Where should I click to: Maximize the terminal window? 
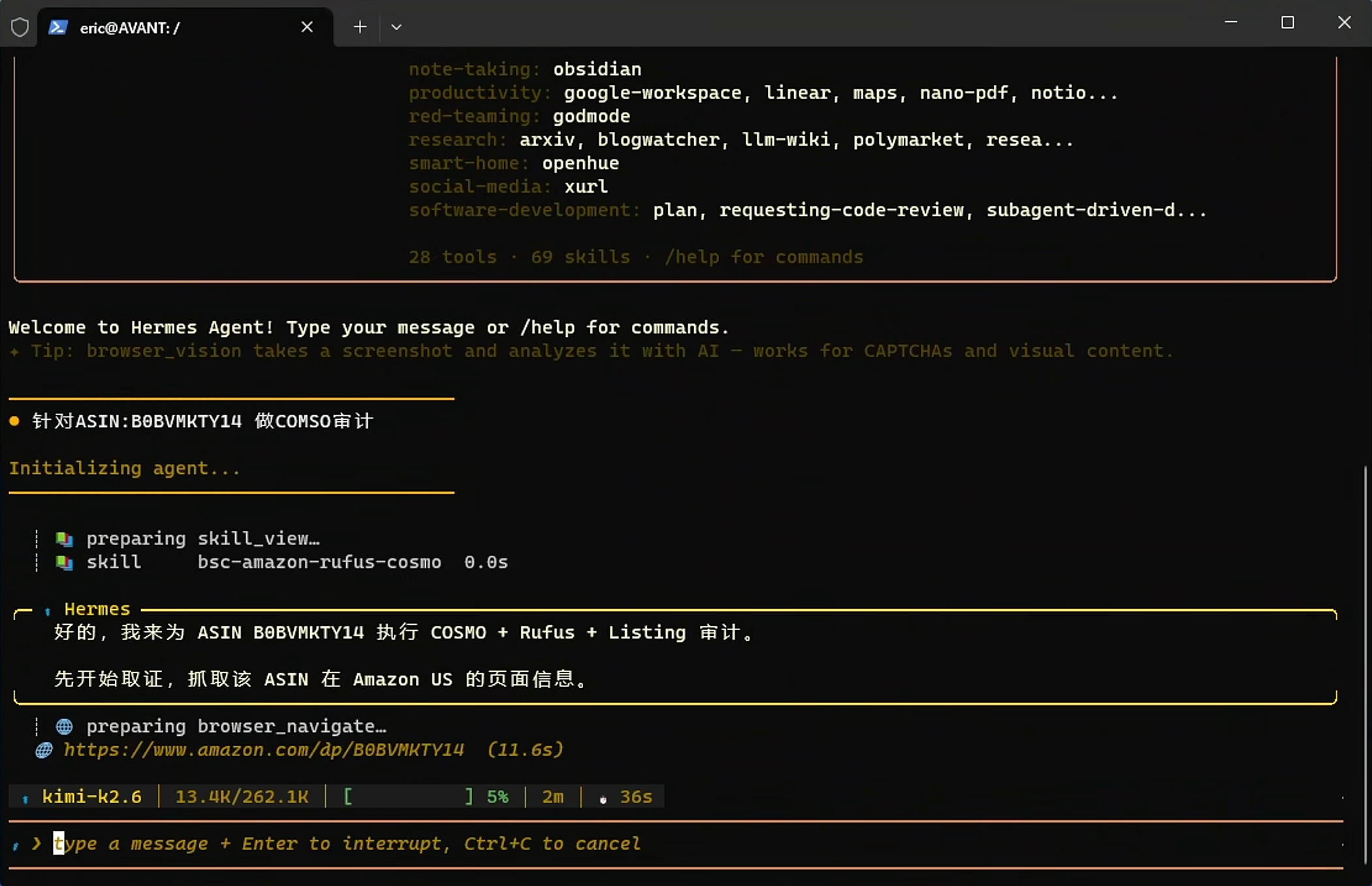pos(1288,22)
